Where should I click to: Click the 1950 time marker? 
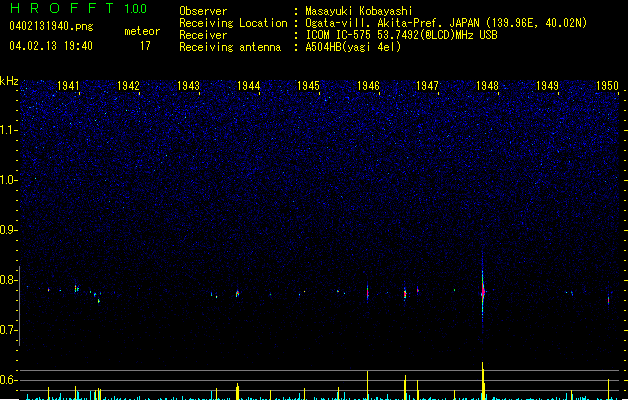pyautogui.click(x=607, y=85)
